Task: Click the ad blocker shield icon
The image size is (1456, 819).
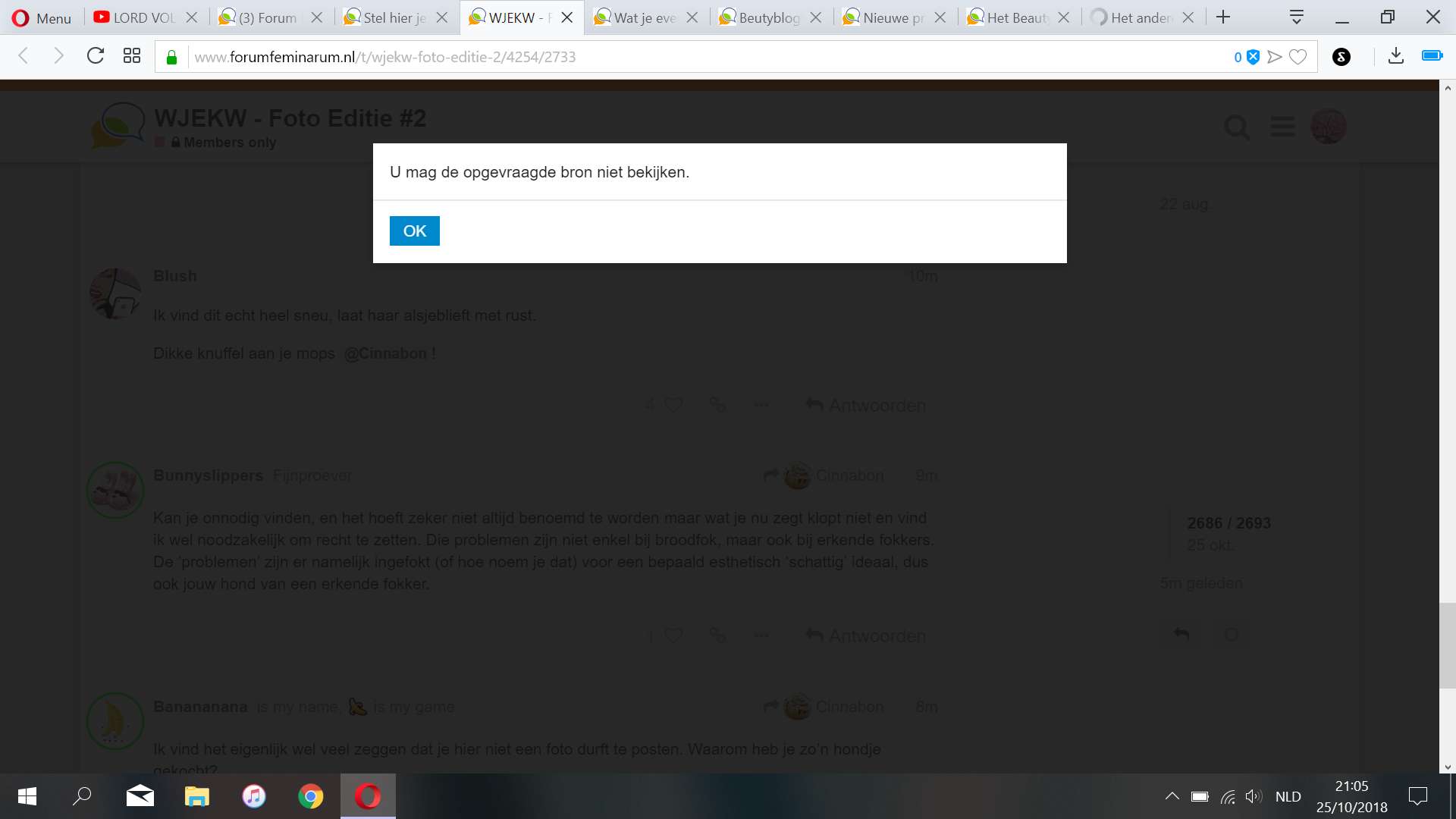Action: pyautogui.click(x=1253, y=57)
